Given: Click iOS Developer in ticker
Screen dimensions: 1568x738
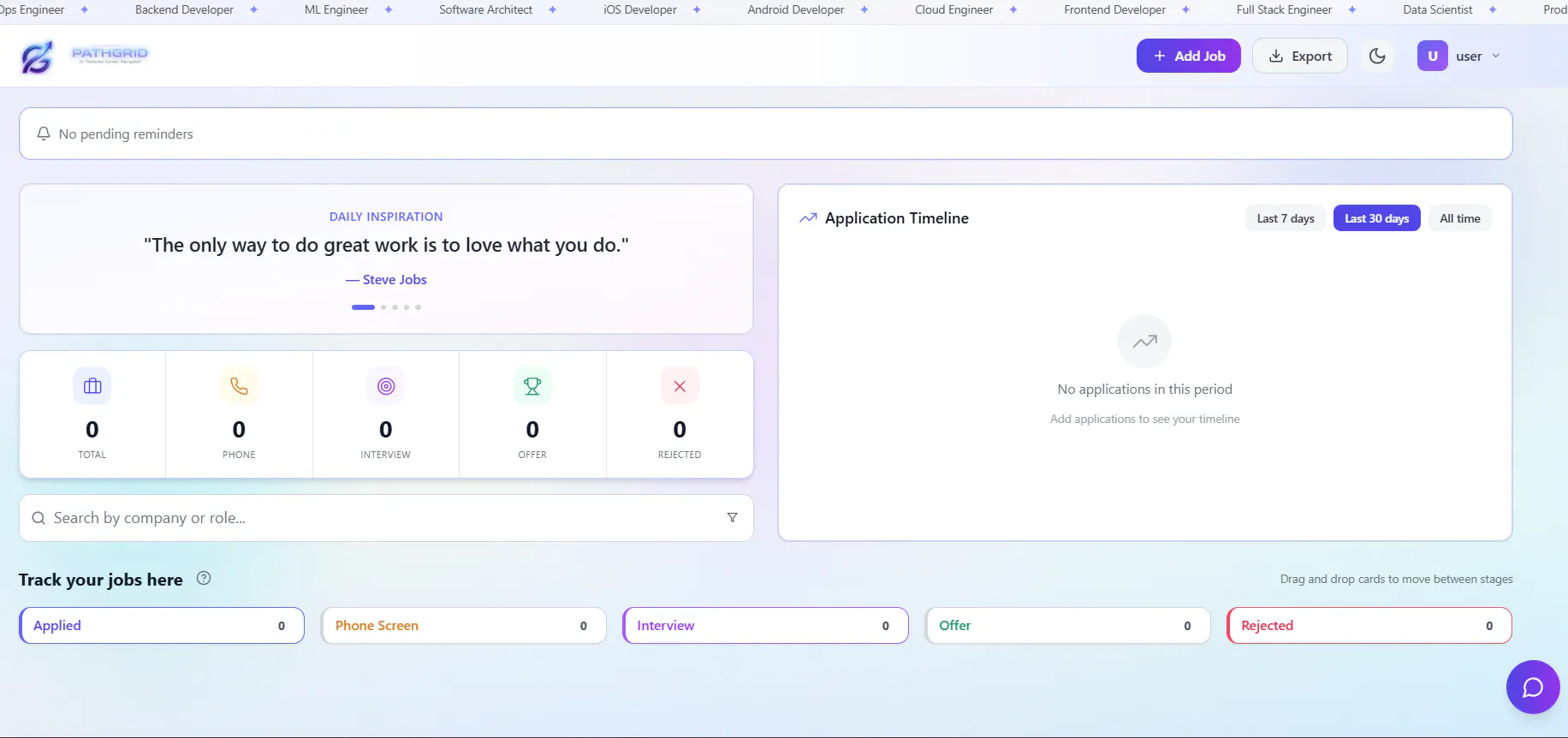Looking at the screenshot, I should click(640, 9).
